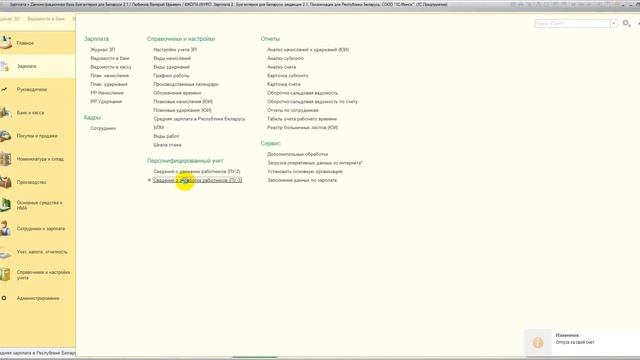Click the Отпуск за свой счет notification text
Screen dimensions: 640x360
[575, 342]
